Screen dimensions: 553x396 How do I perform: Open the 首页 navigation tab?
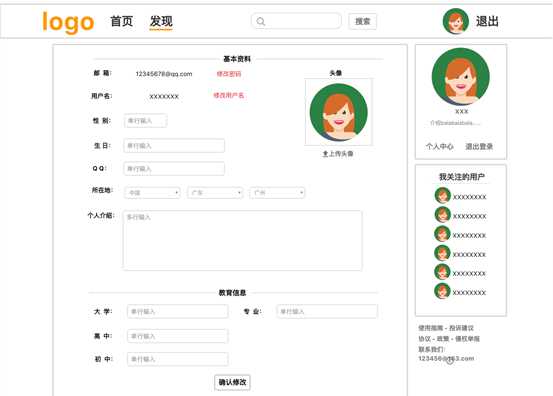121,21
